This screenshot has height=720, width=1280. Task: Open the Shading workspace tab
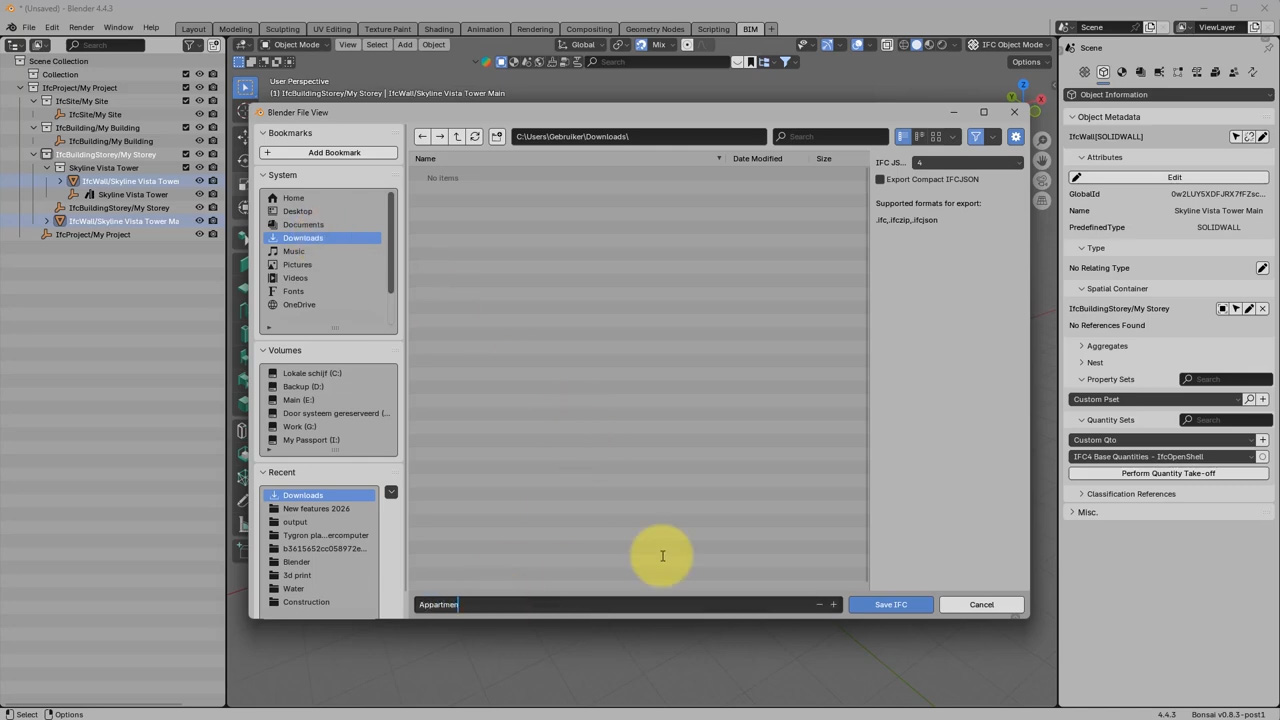coord(438,29)
